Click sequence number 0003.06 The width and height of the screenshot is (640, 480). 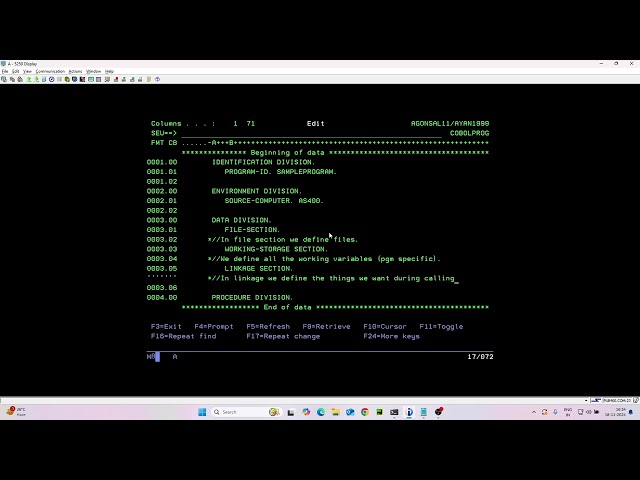click(162, 288)
